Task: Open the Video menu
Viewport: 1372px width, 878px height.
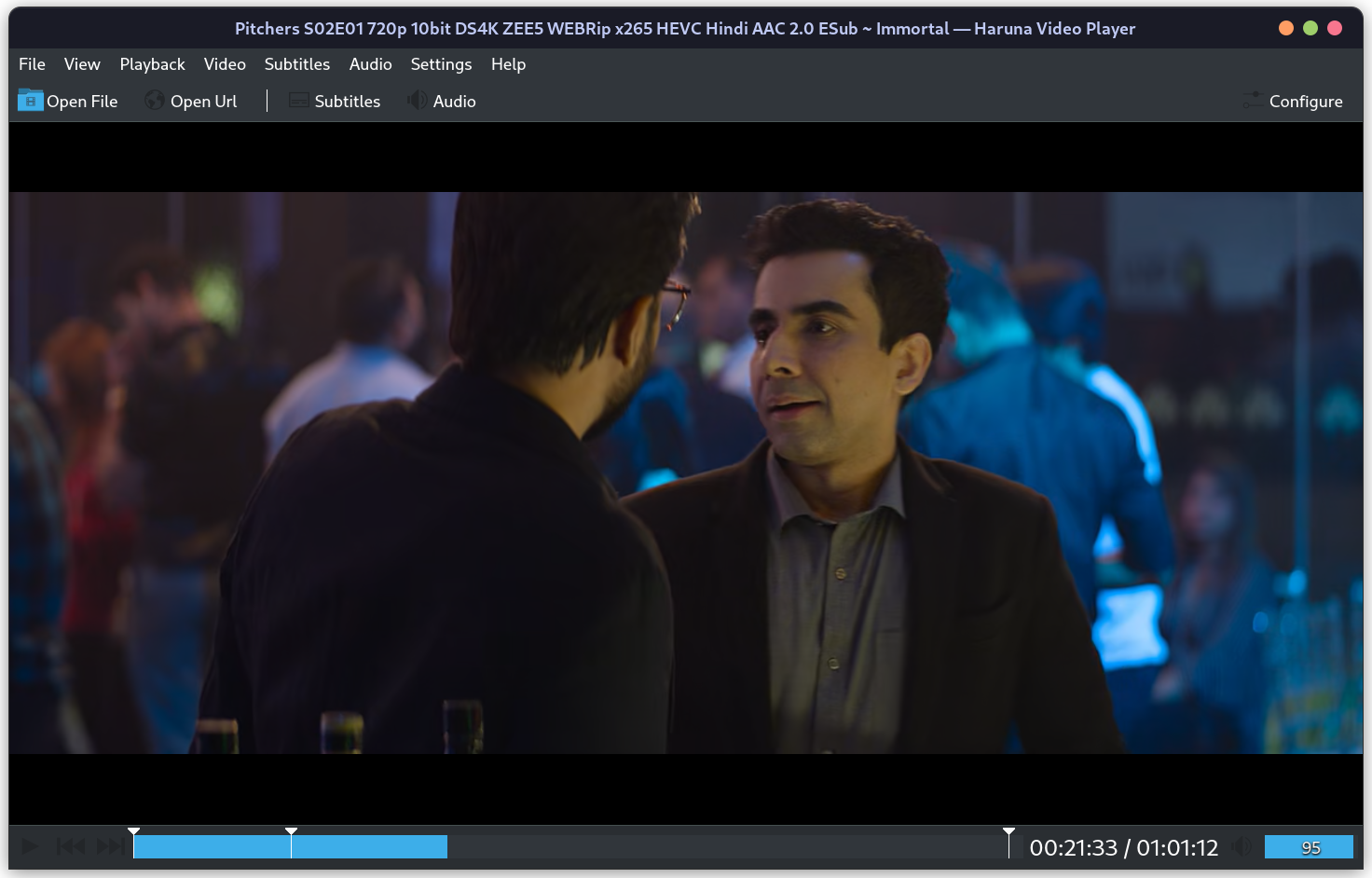Action: coord(225,64)
